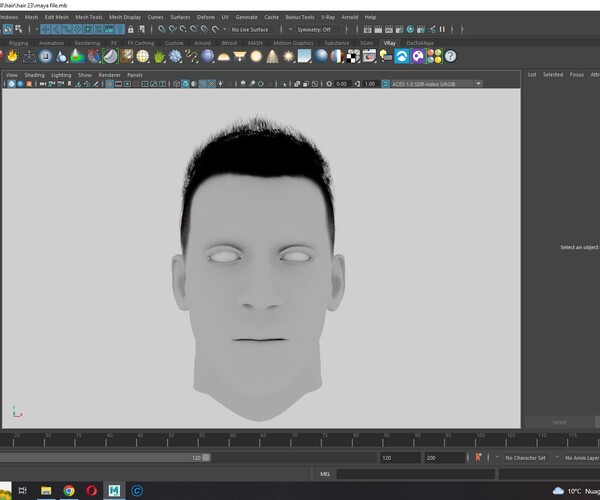
Task: Click the V-Ray sun light shelf icon
Action: [x=289, y=56]
